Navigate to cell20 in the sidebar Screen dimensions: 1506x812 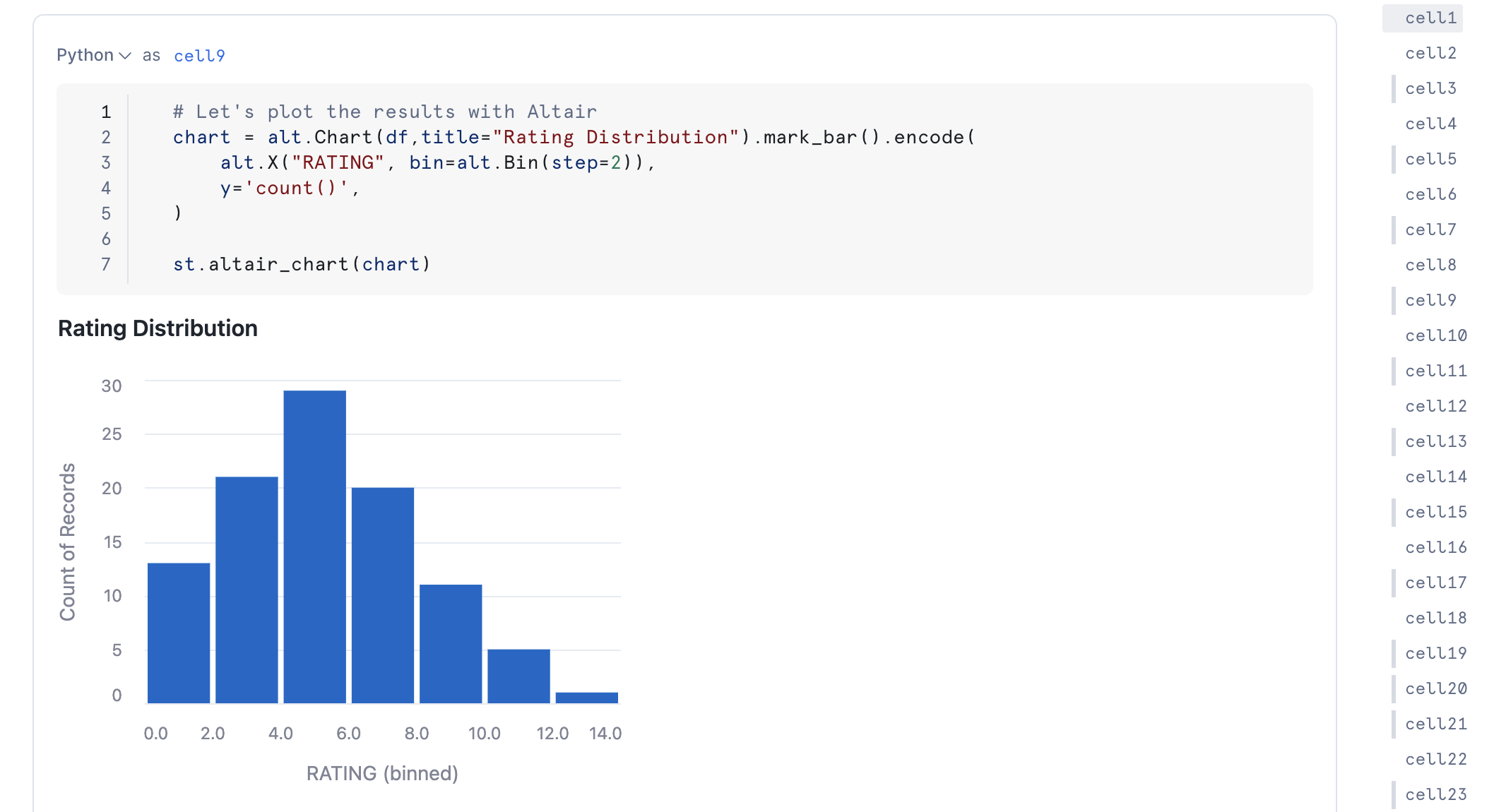(1435, 688)
